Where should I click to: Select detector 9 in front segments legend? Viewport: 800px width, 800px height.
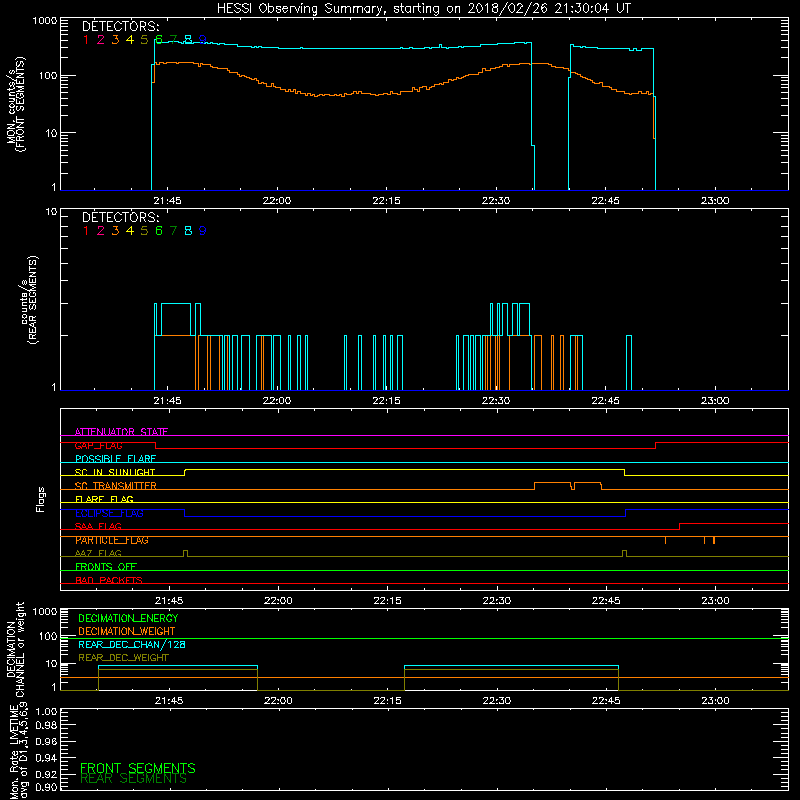[x=203, y=39]
